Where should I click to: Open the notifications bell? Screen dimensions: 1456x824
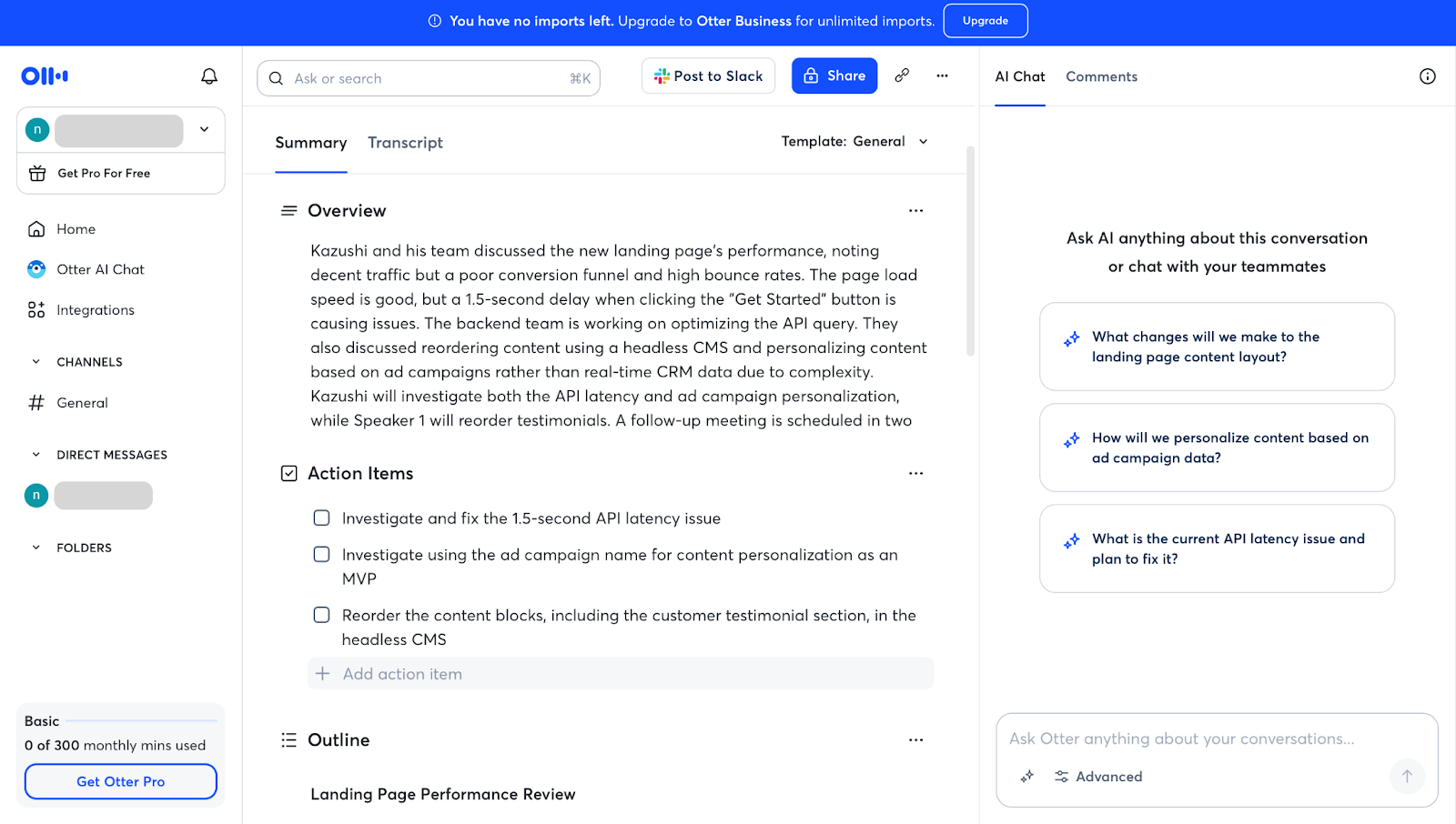tap(209, 76)
